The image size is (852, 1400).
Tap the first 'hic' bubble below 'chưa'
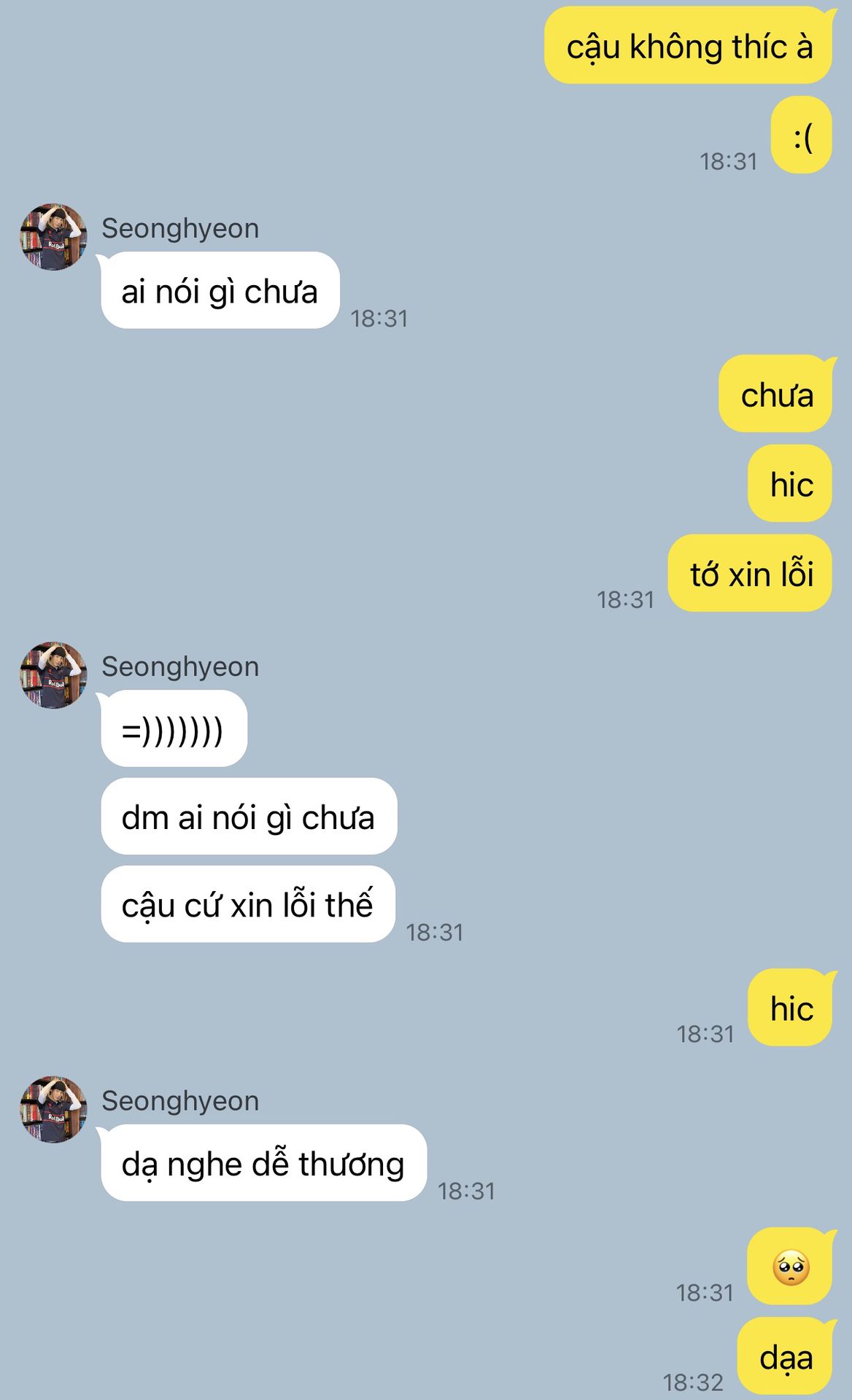(790, 483)
